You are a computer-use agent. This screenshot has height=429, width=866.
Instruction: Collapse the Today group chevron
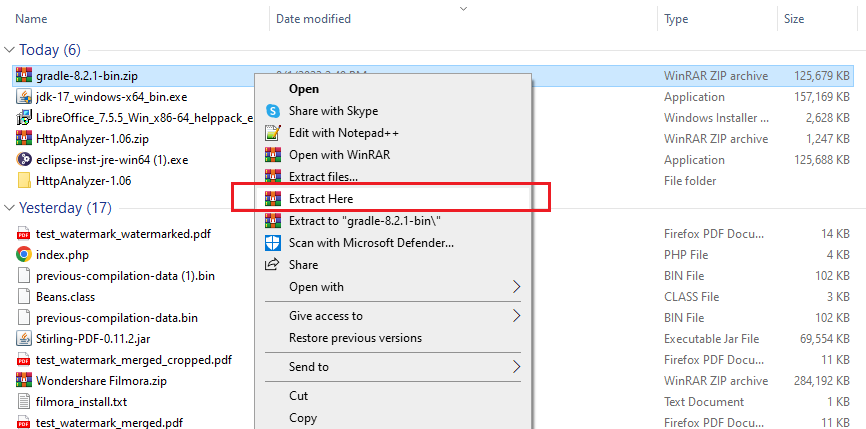click(x=10, y=51)
